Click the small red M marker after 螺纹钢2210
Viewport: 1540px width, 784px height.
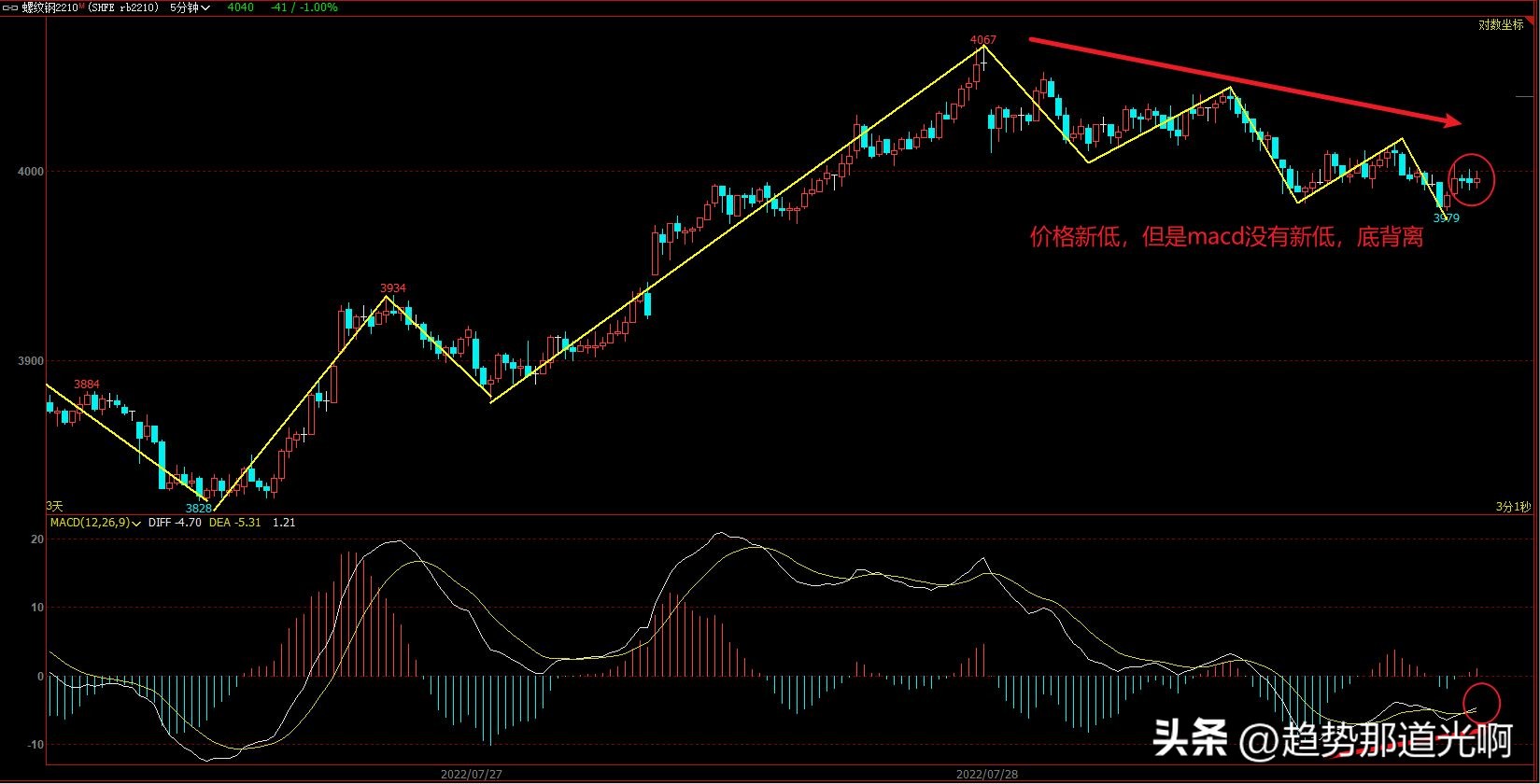click(81, 6)
